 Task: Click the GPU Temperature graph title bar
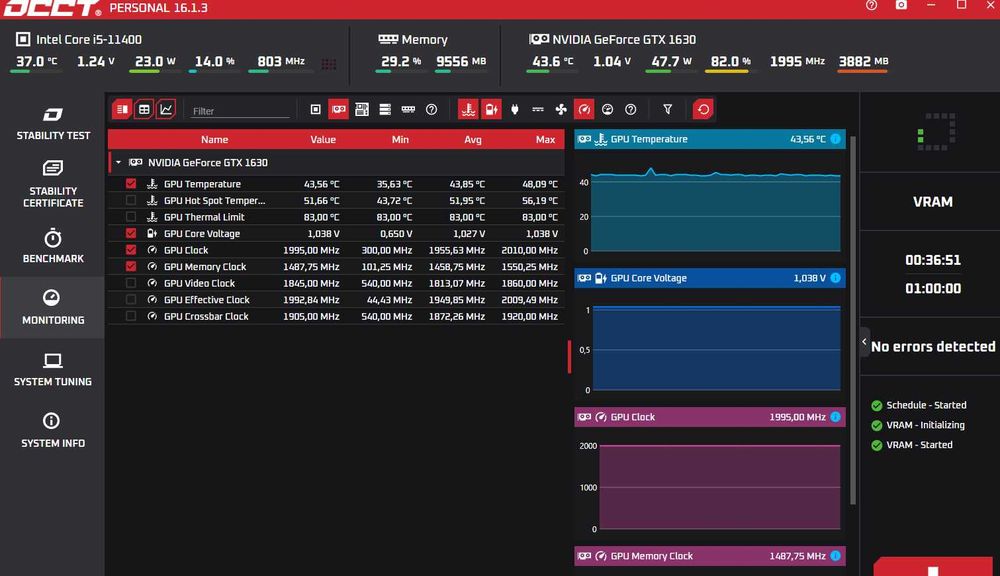click(710, 139)
